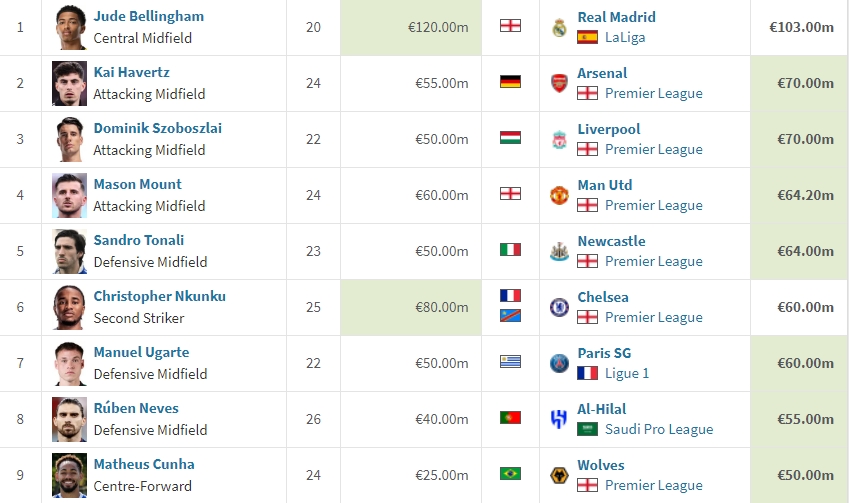The height and width of the screenshot is (503, 849).
Task: Click Matheus Cunha's portrait thumbnail
Action: coord(69,475)
